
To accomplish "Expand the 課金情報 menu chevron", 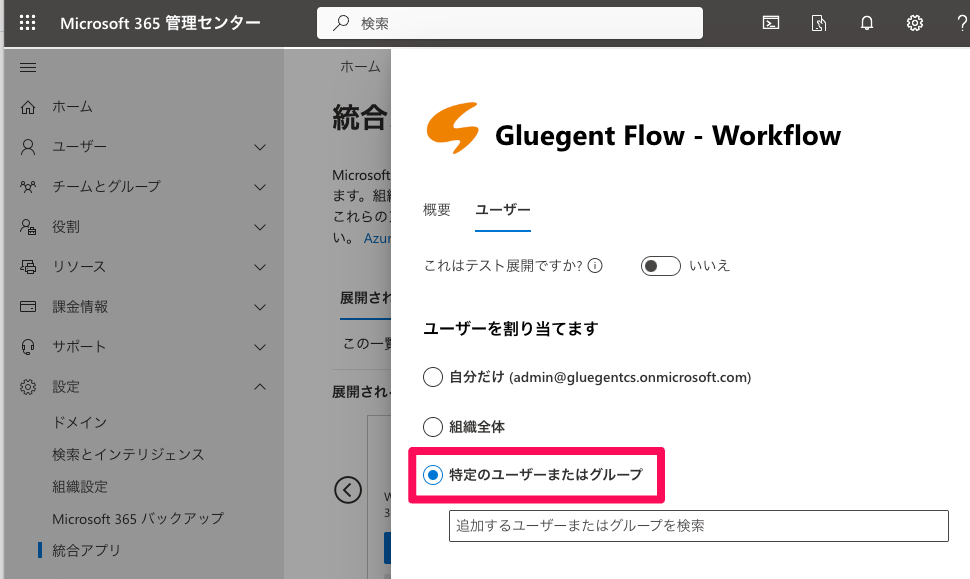I will coord(260,307).
